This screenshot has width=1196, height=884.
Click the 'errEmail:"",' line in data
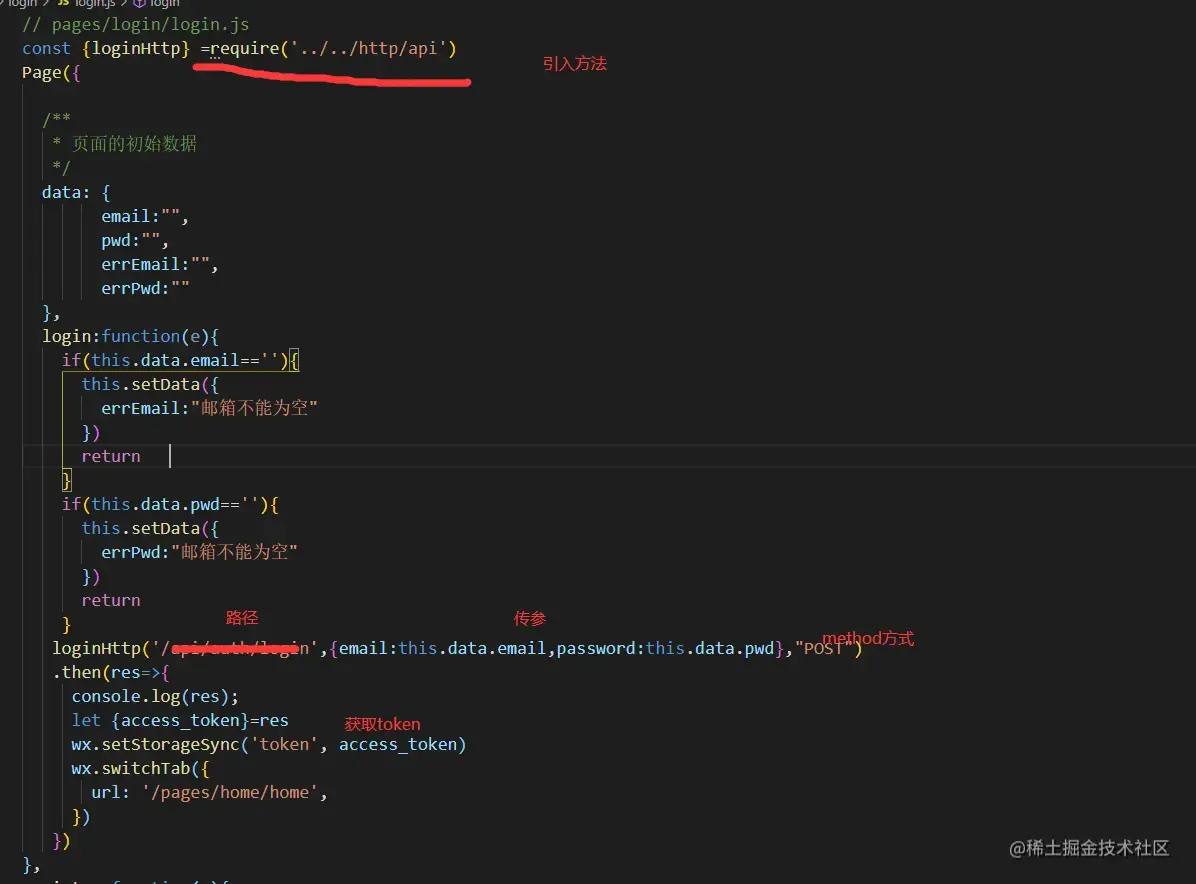click(159, 264)
